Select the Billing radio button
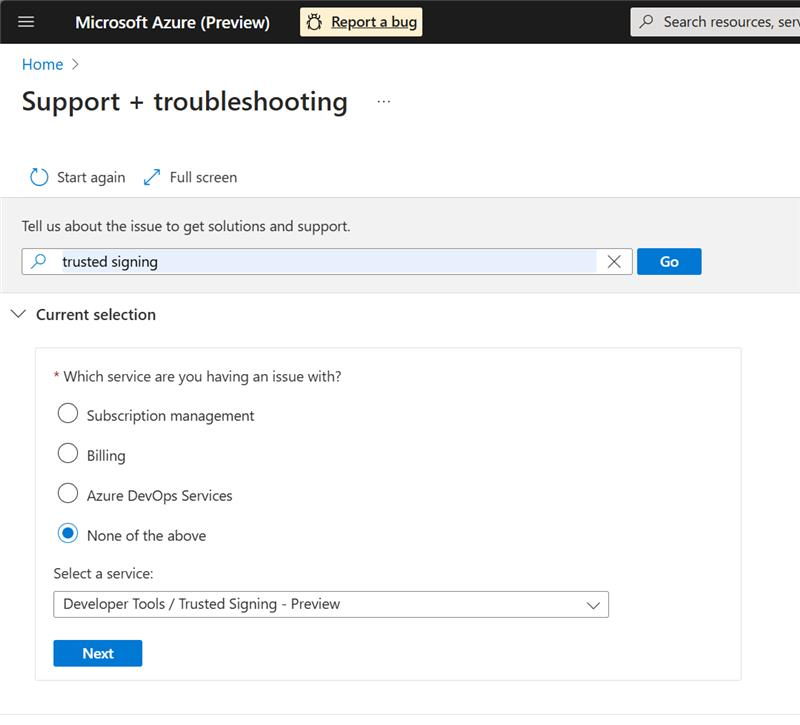The width and height of the screenshot is (800, 725). (x=67, y=453)
